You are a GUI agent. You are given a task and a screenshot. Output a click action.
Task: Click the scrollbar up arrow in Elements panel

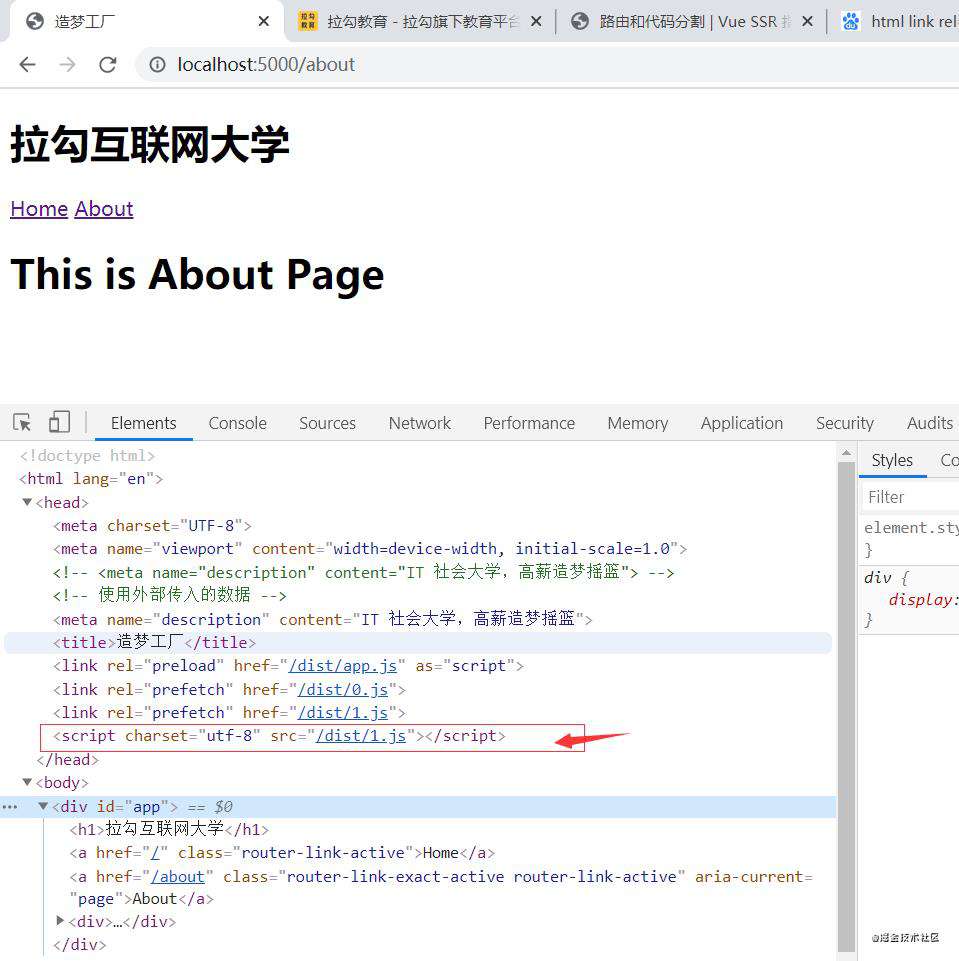[846, 454]
